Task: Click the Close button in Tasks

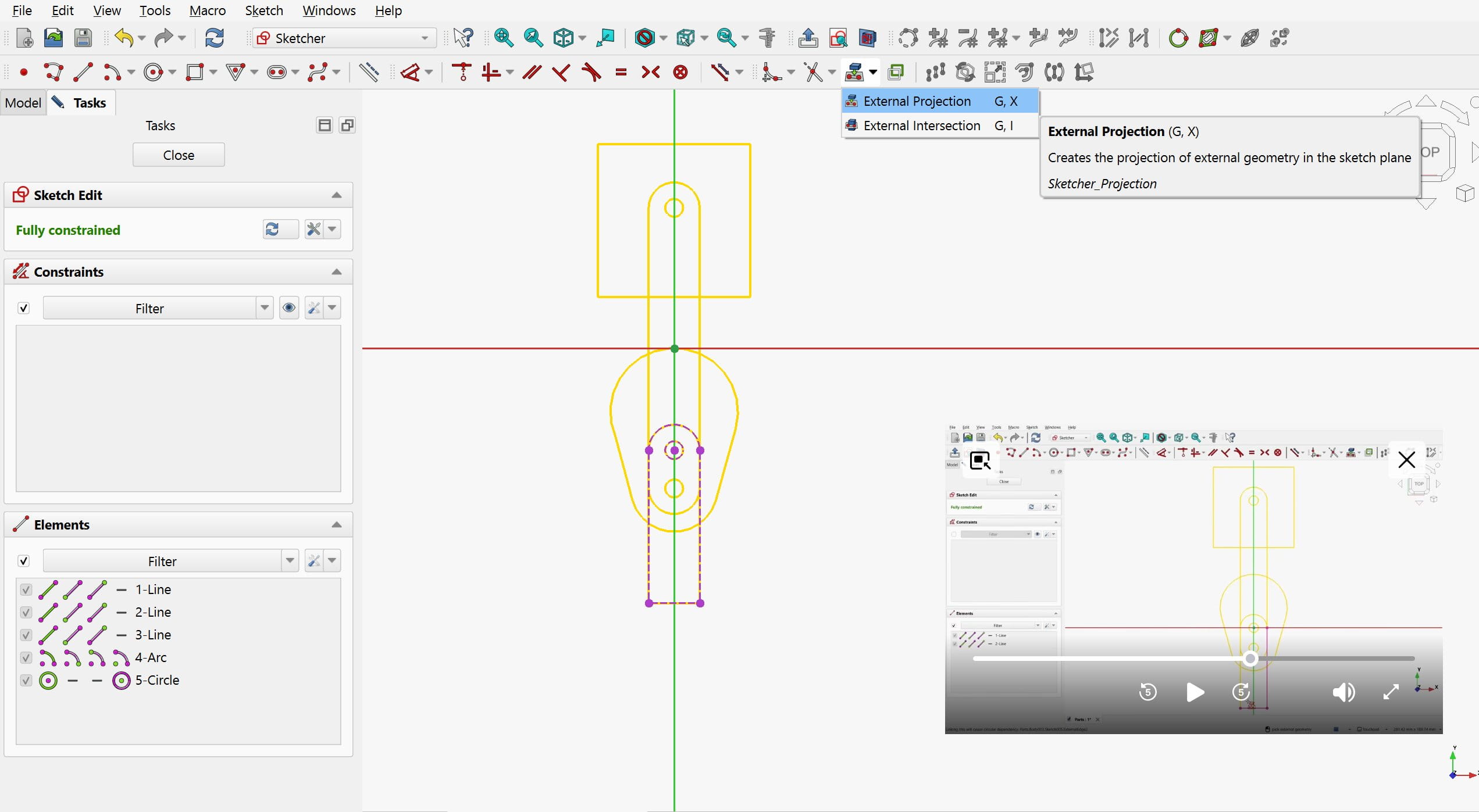Action: click(179, 155)
